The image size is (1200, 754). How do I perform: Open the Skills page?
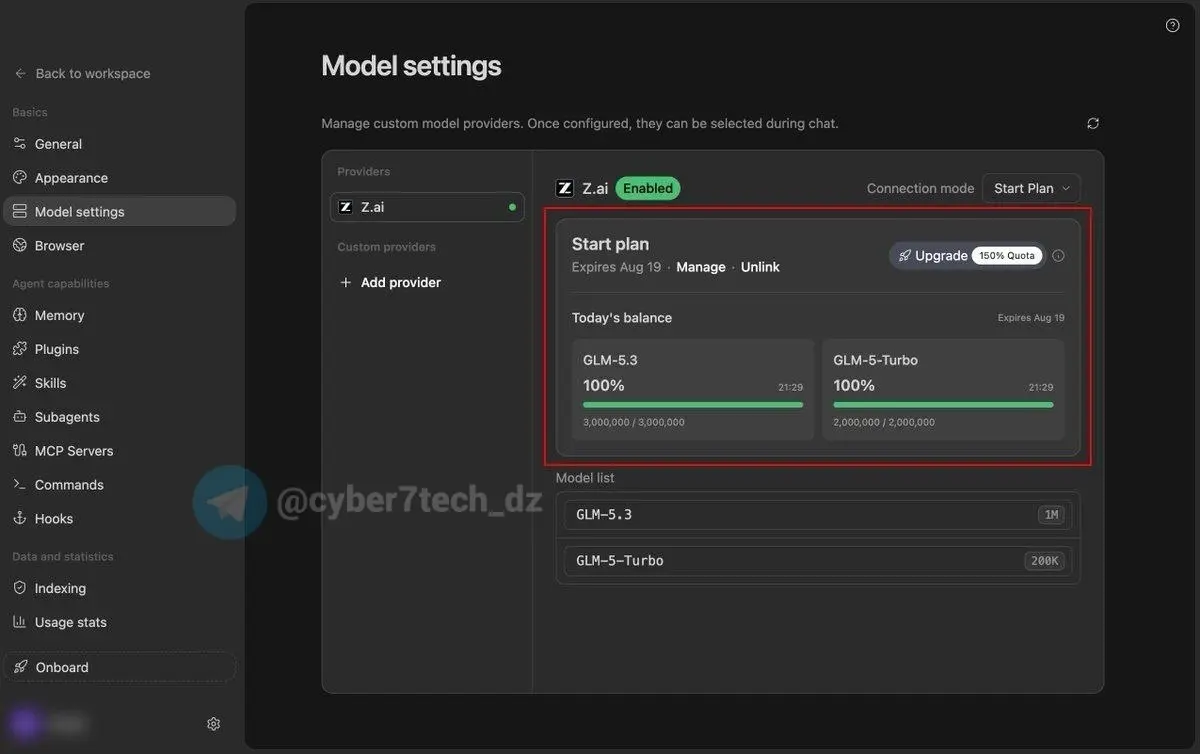[120, 383]
